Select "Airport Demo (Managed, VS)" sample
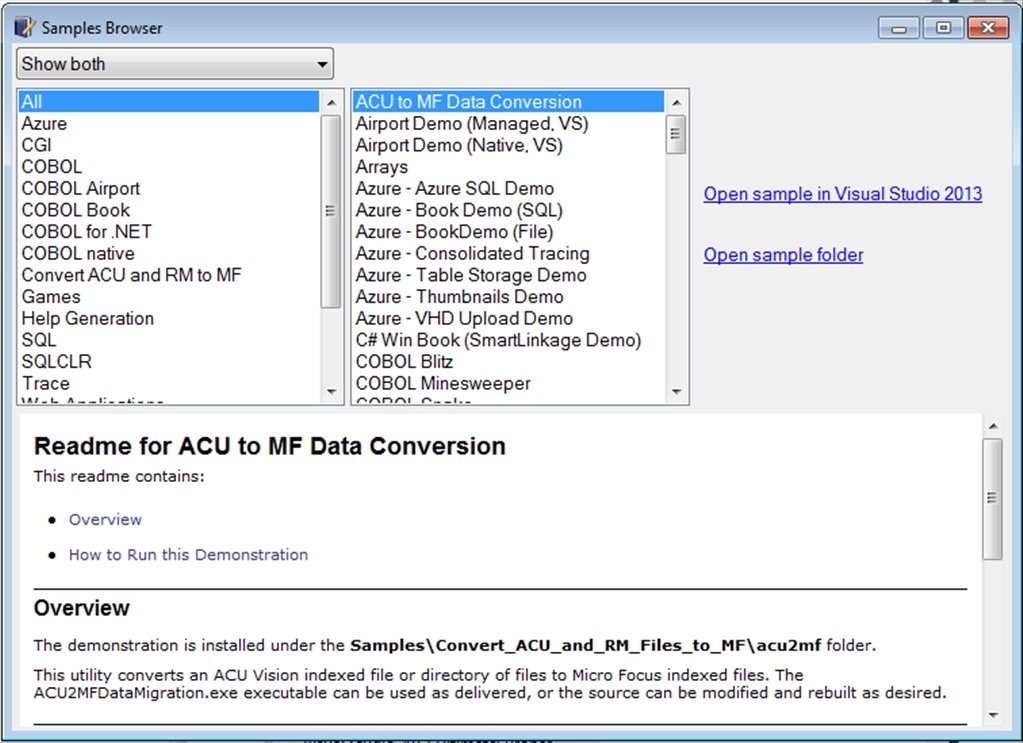 (508, 123)
